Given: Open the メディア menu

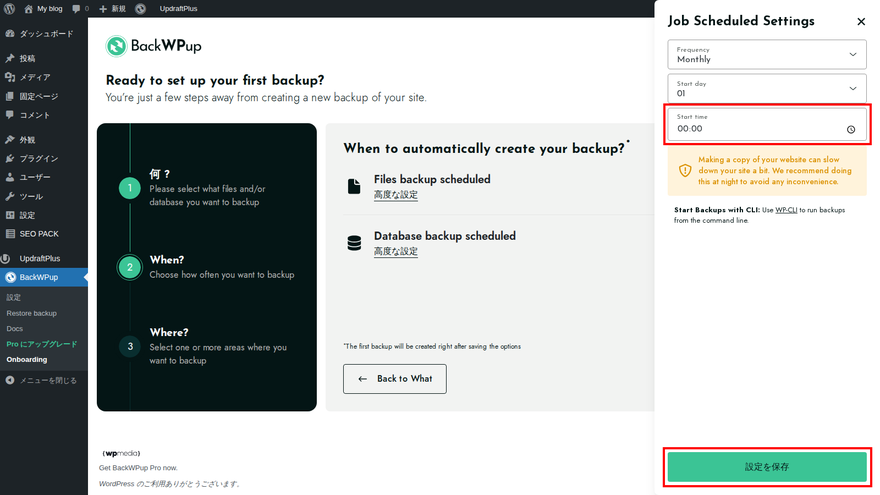Looking at the screenshot, I should click(44, 77).
